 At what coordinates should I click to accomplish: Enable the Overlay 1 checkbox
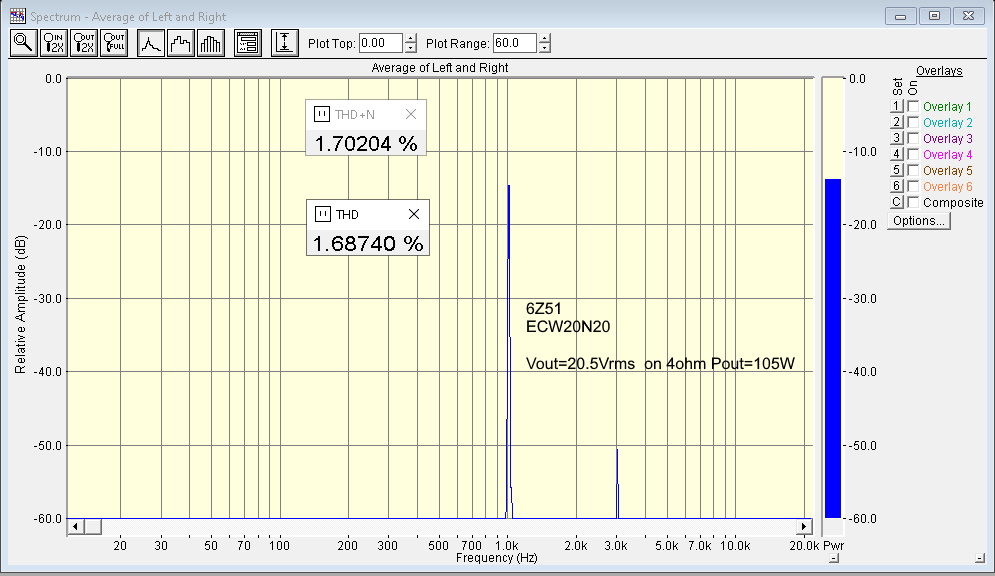pyautogui.click(x=913, y=107)
